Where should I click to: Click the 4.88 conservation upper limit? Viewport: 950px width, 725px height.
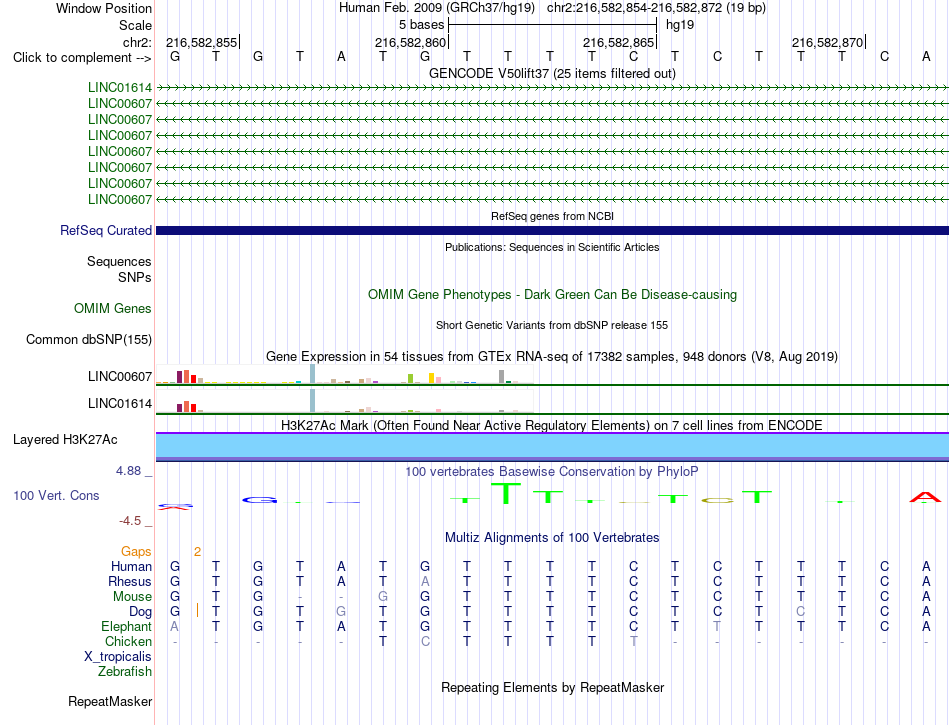[128, 471]
